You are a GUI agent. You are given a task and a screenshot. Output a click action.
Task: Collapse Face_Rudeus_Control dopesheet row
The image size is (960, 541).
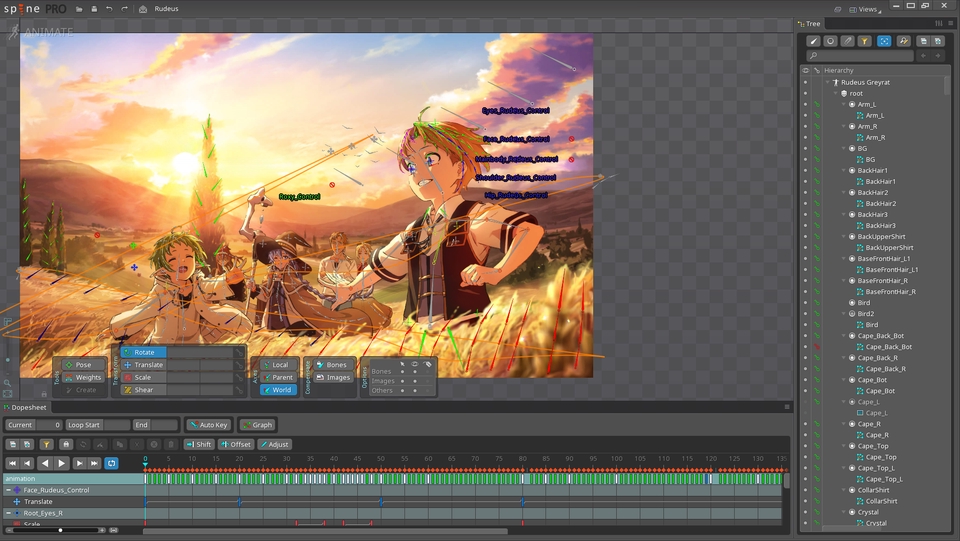pyautogui.click(x=9, y=490)
